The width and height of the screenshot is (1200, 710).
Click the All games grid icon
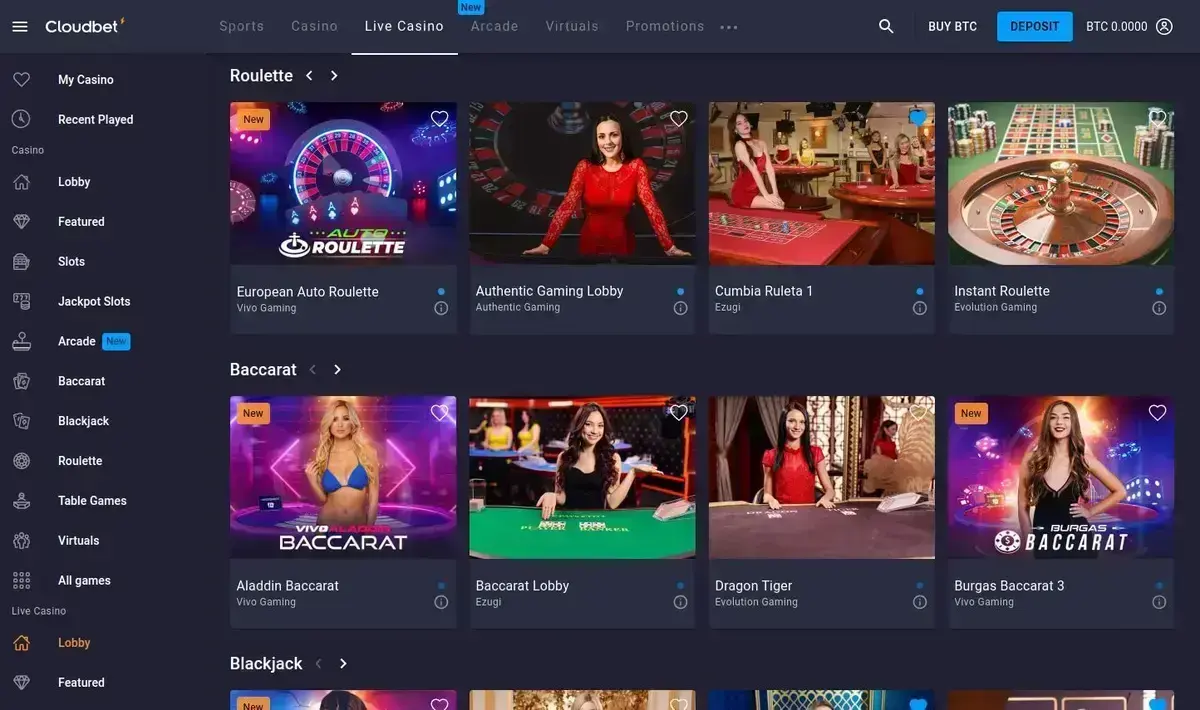[21, 580]
